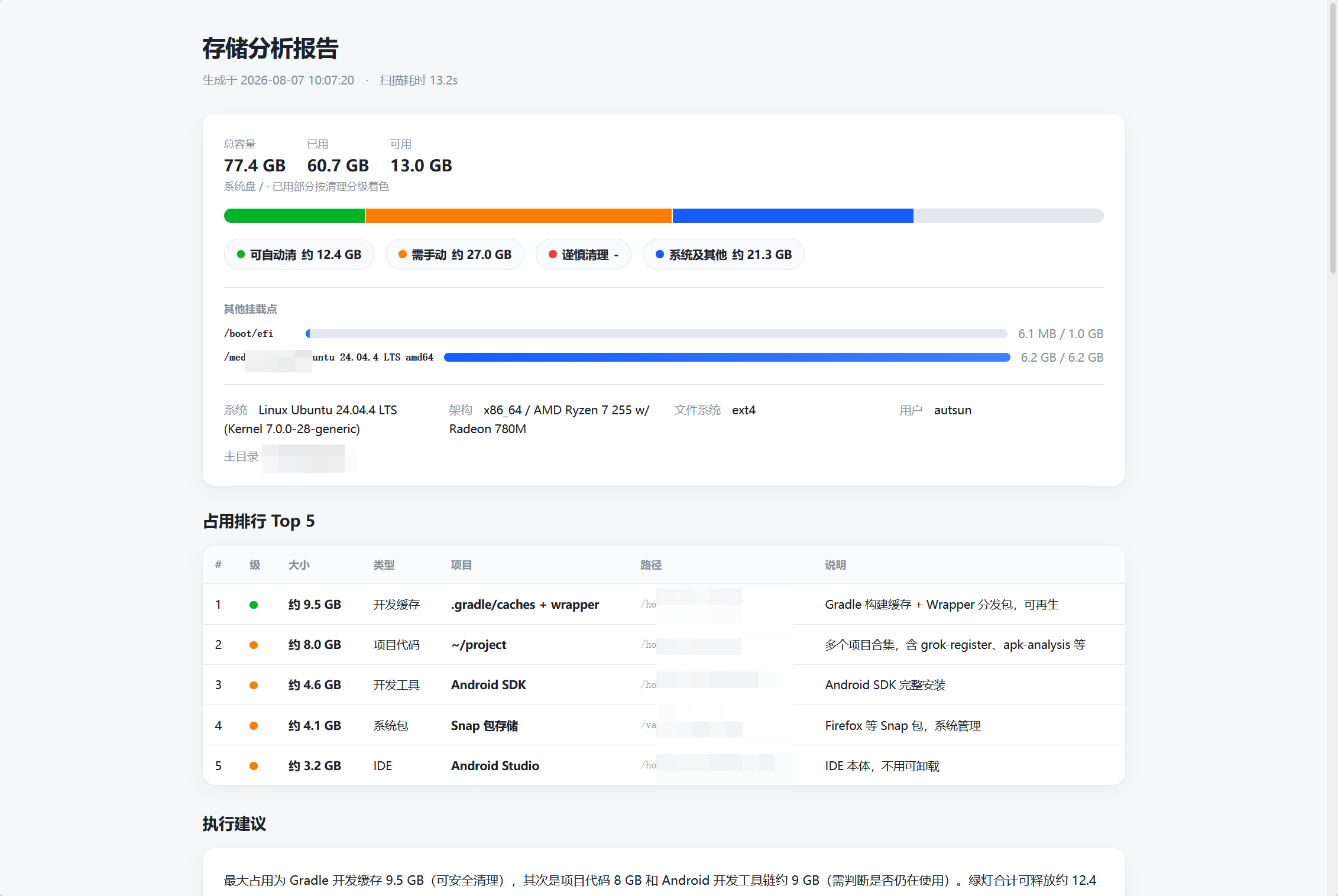
Task: Click the 77.4 GB total capacity value
Action: click(255, 165)
